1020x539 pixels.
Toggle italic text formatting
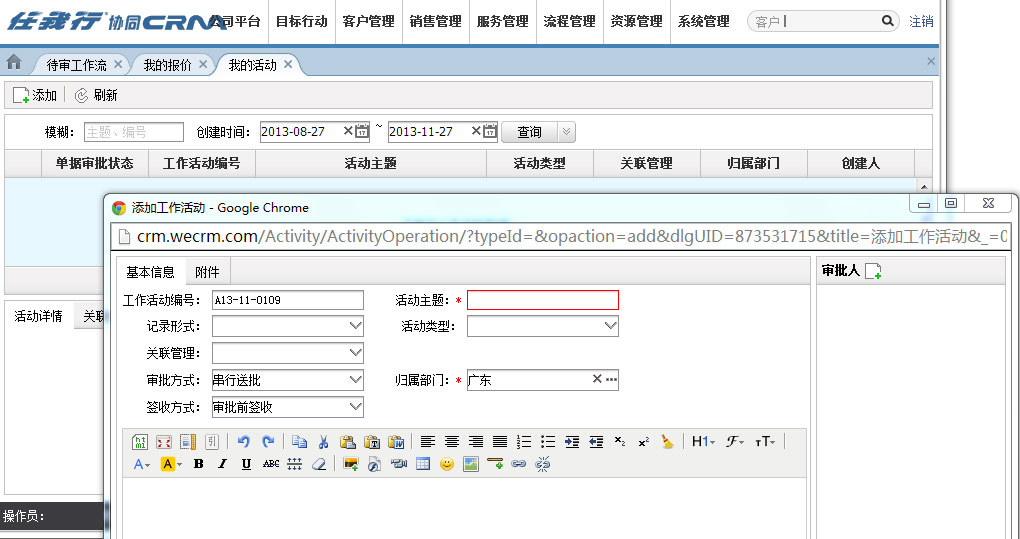tap(222, 464)
